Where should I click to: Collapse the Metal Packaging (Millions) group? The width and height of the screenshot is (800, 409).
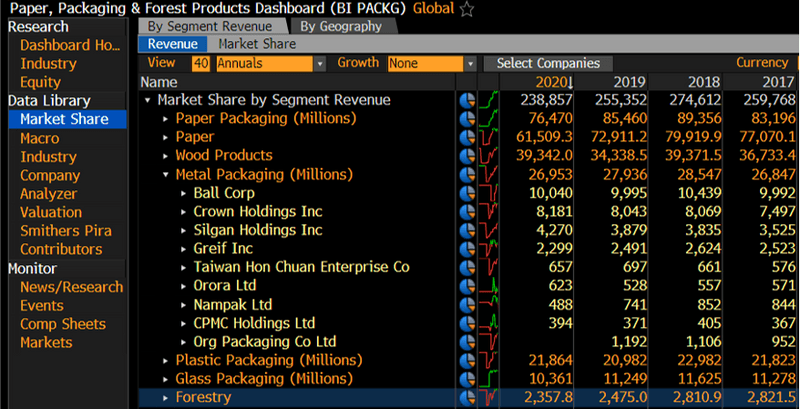pyautogui.click(x=166, y=175)
